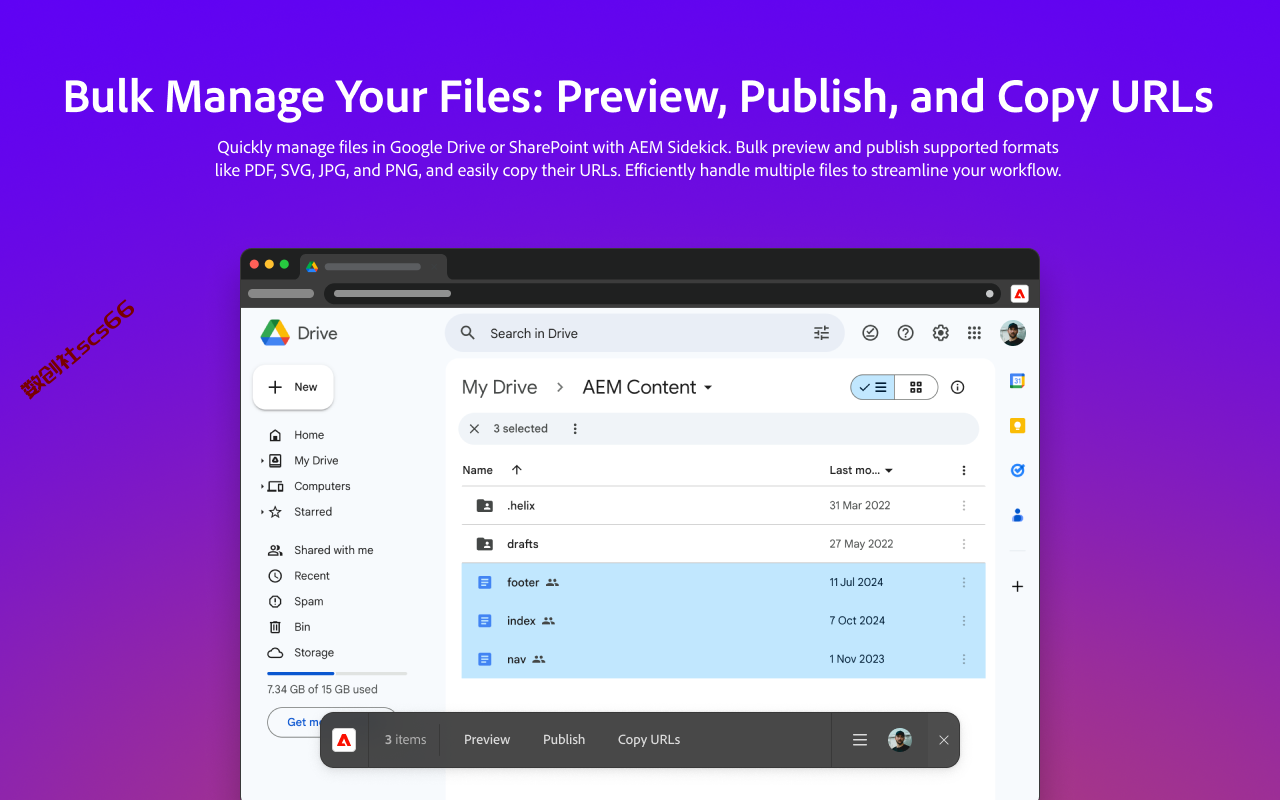Select the Google Drive browser tab
Image resolution: width=1280 pixels, height=800 pixels.
[373, 267]
